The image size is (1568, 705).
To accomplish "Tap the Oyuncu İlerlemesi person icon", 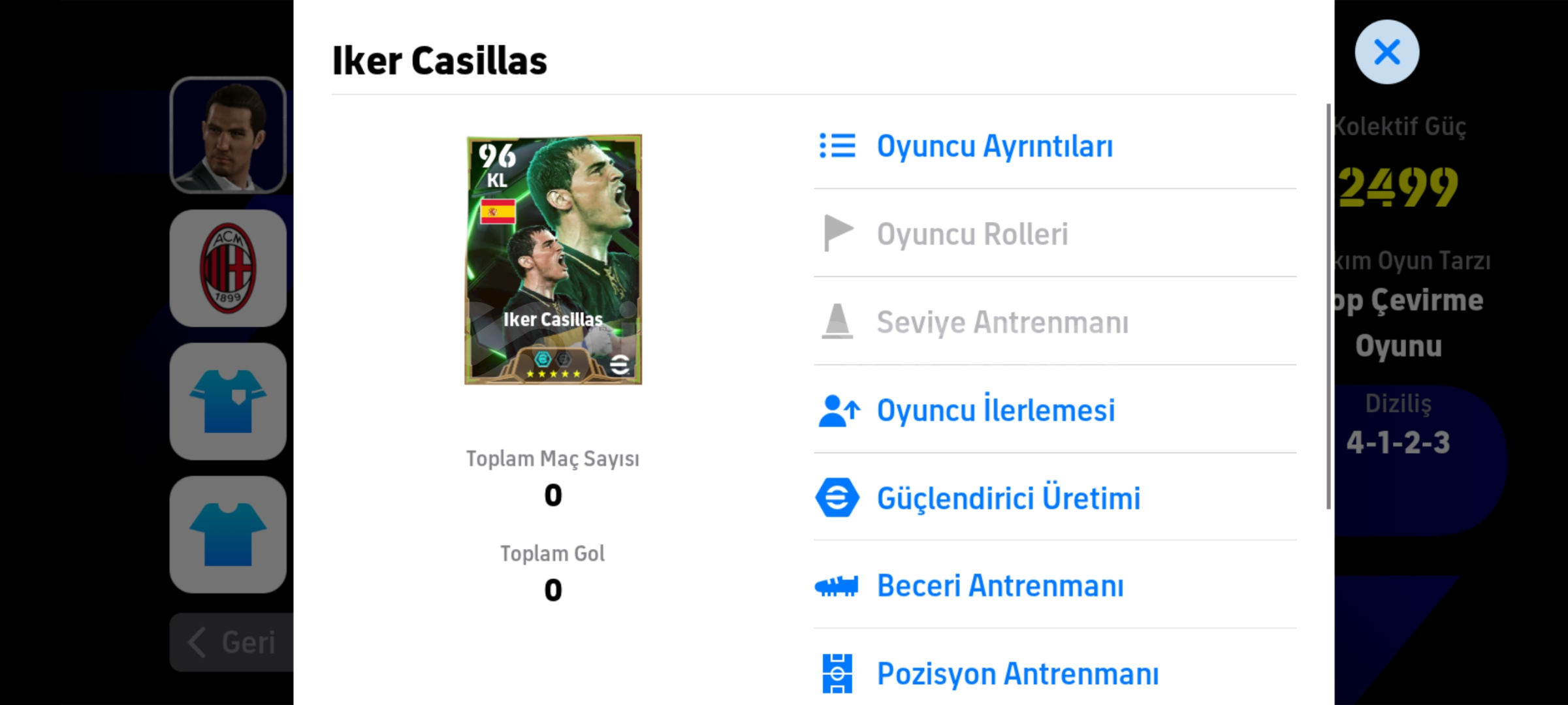I will click(839, 411).
